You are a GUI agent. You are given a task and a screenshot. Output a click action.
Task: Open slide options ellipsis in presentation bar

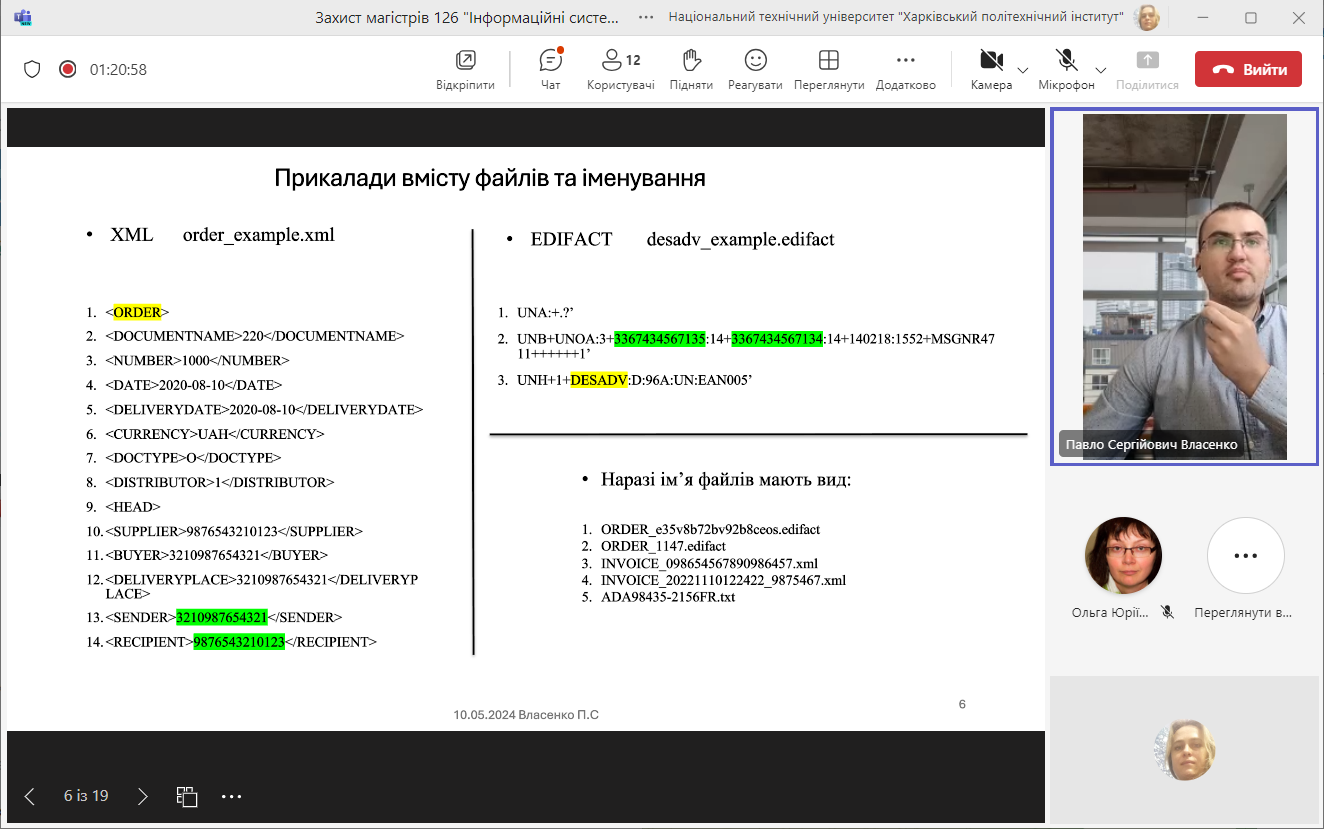pyautogui.click(x=231, y=796)
